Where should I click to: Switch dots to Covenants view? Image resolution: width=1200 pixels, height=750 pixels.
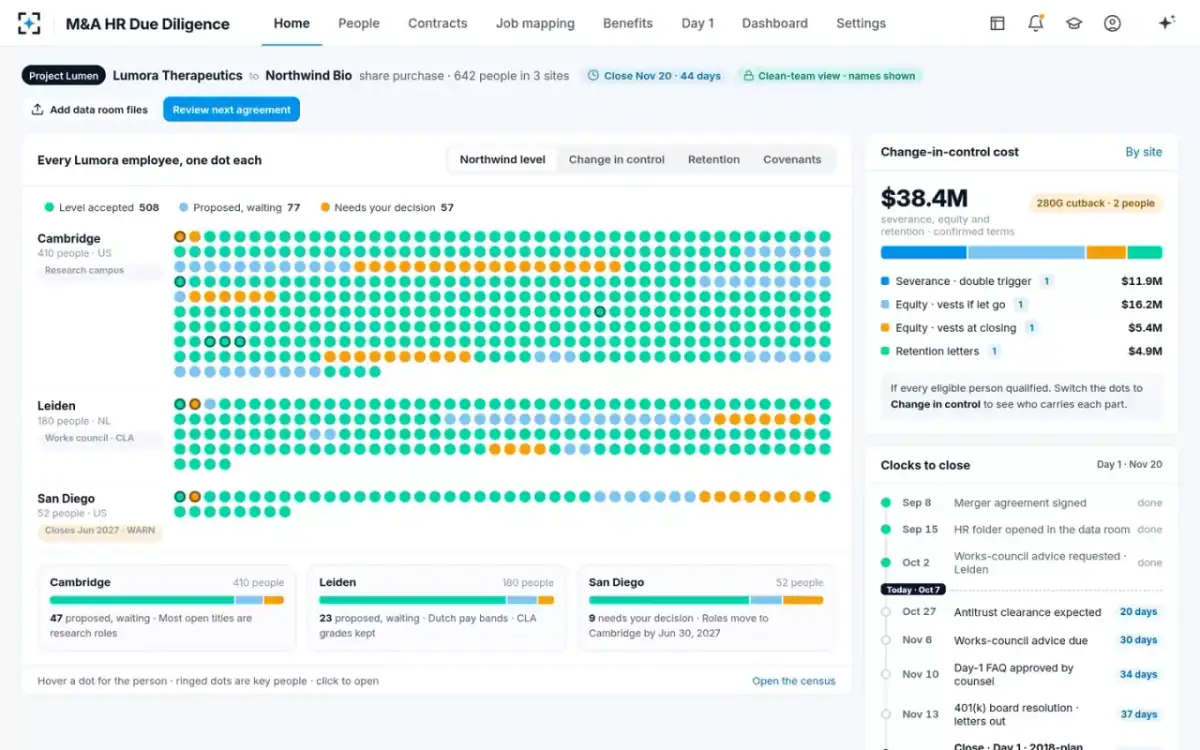click(792, 160)
